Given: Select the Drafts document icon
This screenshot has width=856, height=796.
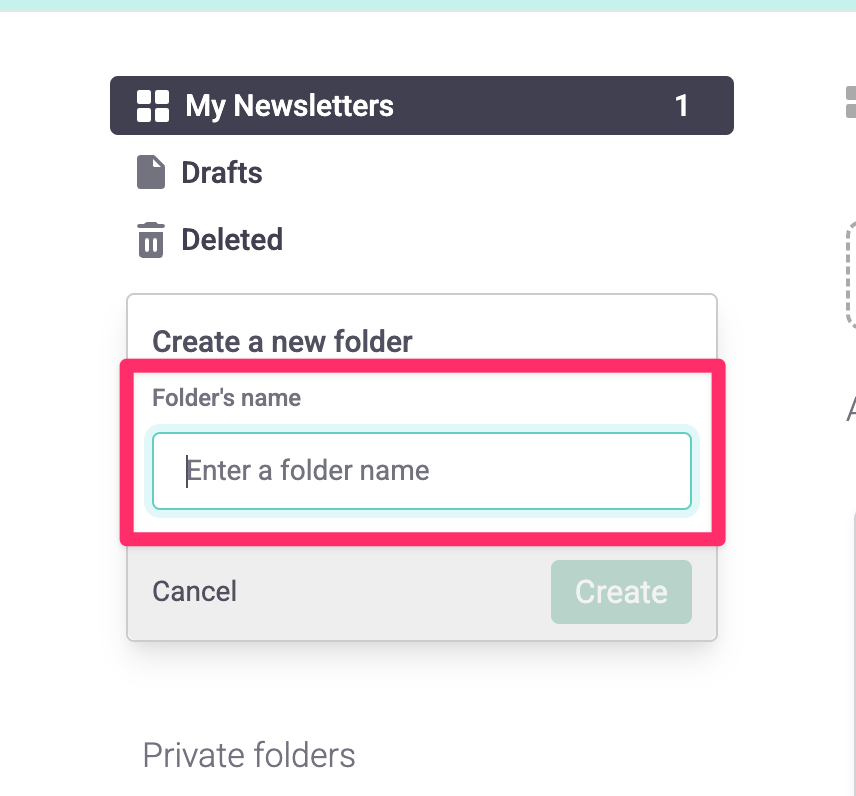Looking at the screenshot, I should click(x=150, y=172).
